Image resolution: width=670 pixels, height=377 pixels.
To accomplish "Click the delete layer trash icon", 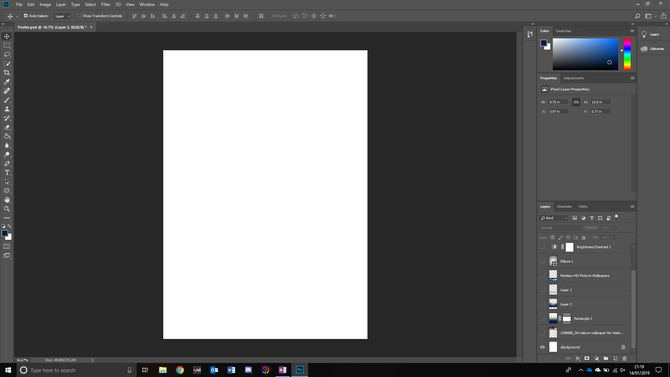I will (x=625, y=359).
